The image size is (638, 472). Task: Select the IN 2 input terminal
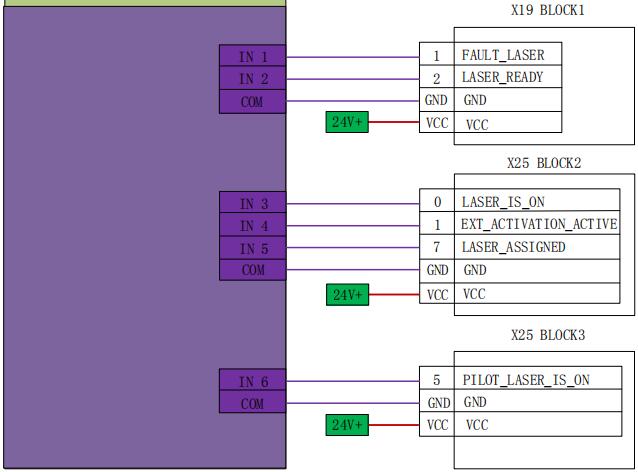pyautogui.click(x=253, y=79)
